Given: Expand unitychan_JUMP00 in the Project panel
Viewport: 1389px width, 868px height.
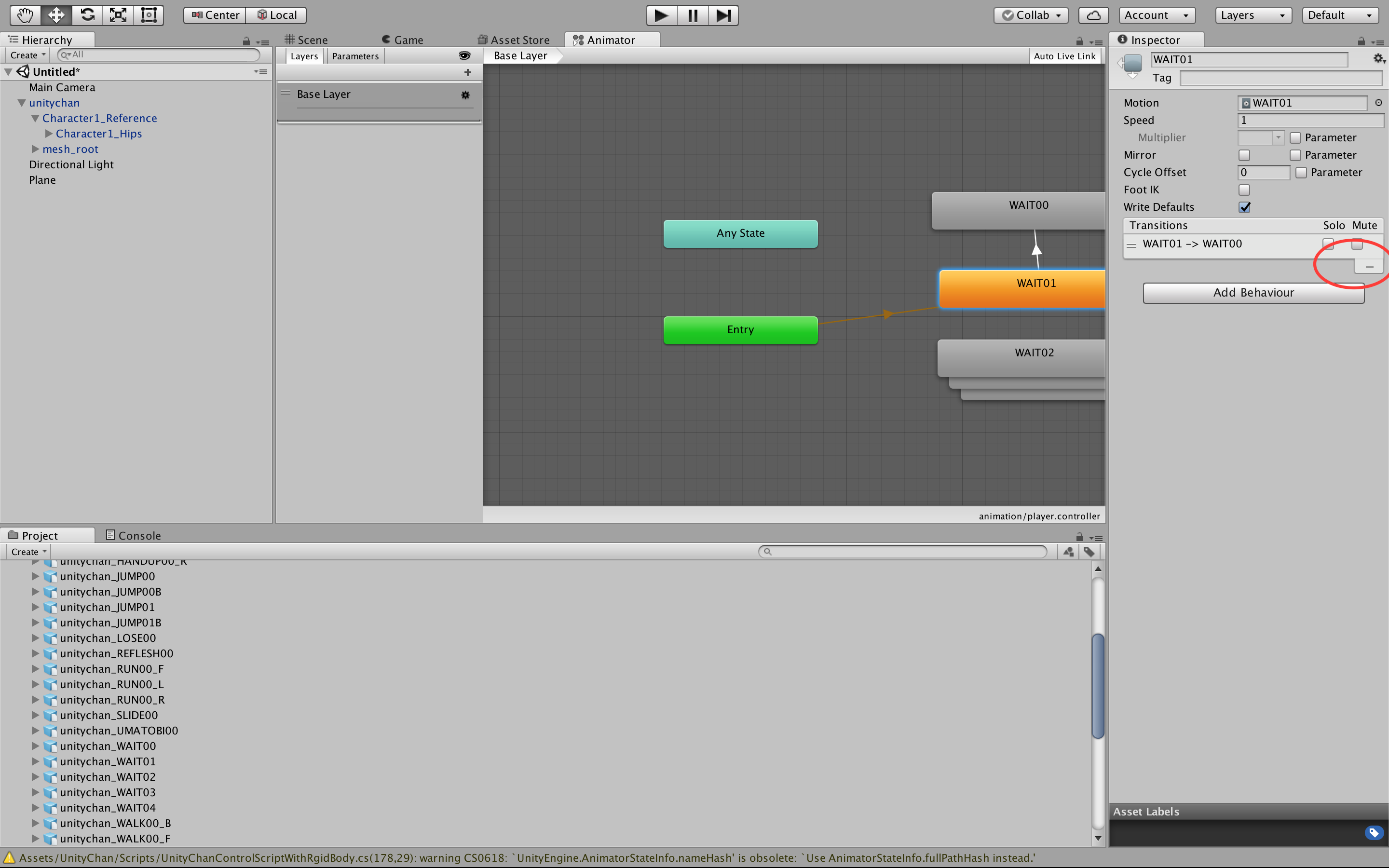Looking at the screenshot, I should (x=35, y=576).
